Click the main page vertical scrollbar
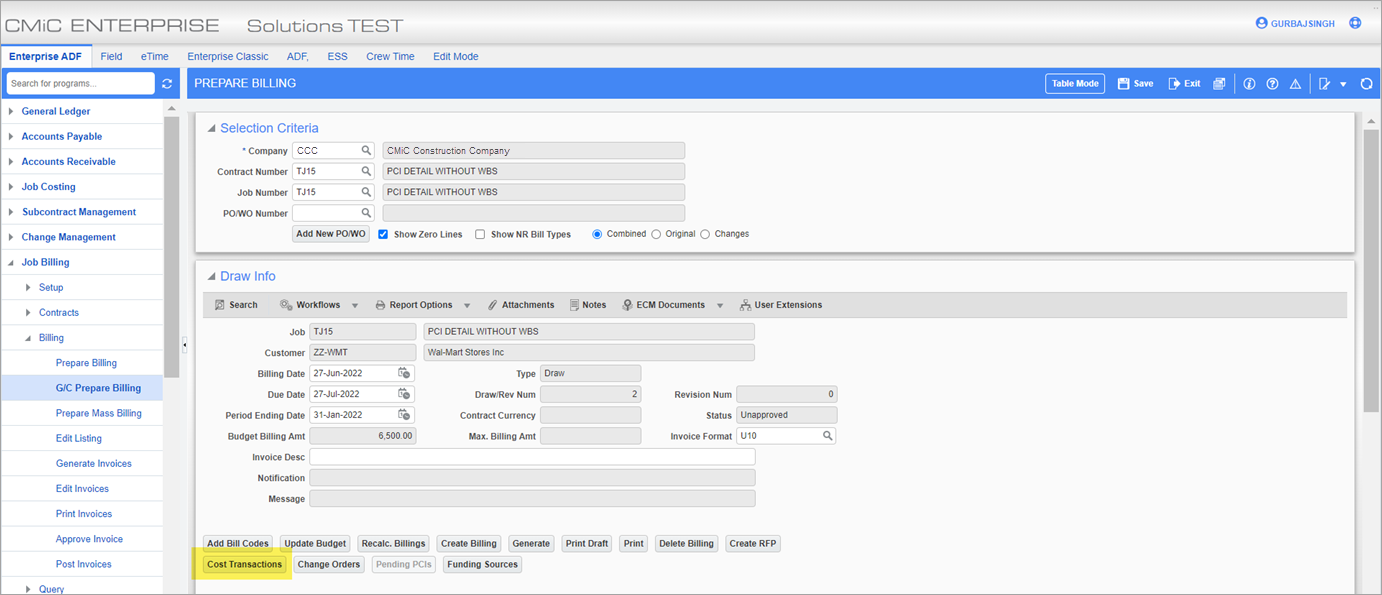The width and height of the screenshot is (1382, 595). (1371, 270)
